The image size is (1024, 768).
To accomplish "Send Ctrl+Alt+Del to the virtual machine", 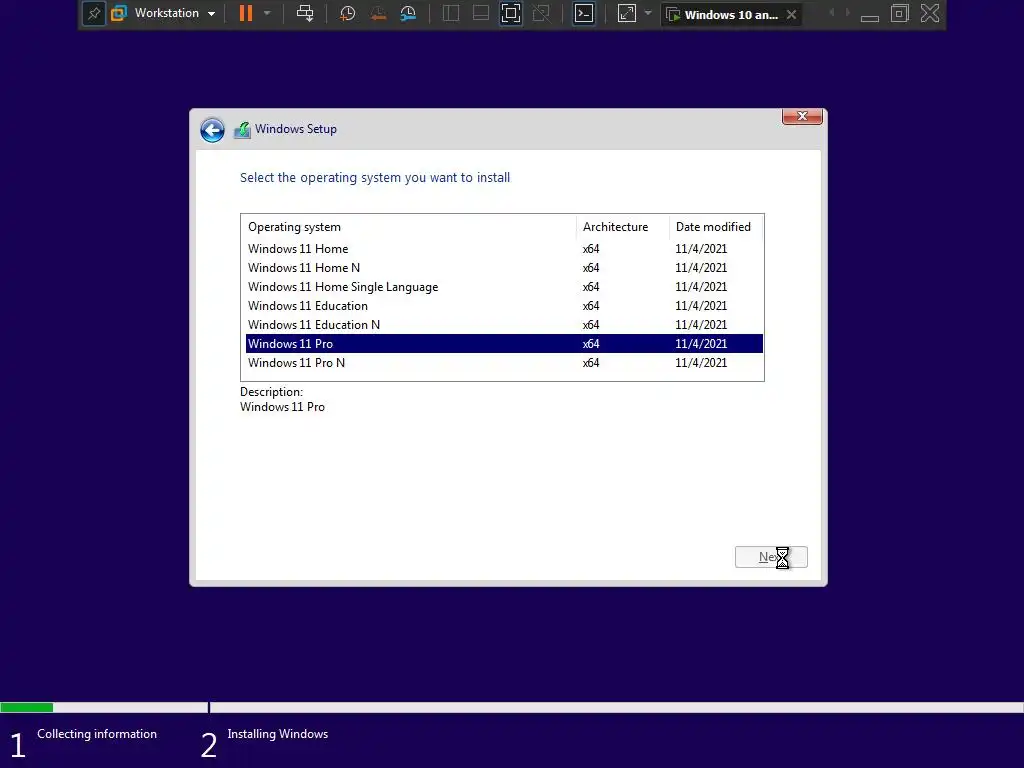I will point(305,13).
